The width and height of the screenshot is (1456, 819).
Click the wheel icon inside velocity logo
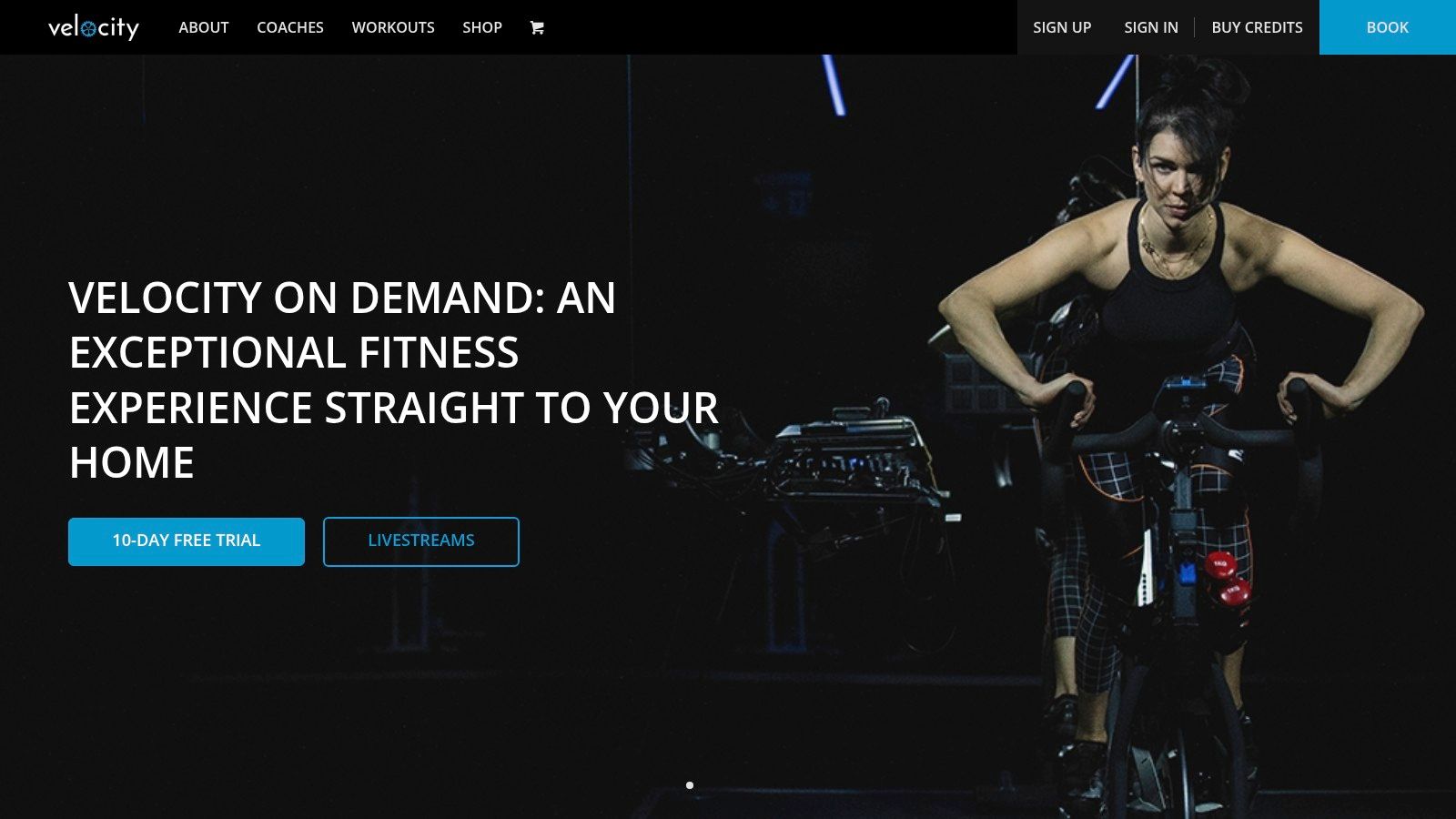[x=88, y=29]
